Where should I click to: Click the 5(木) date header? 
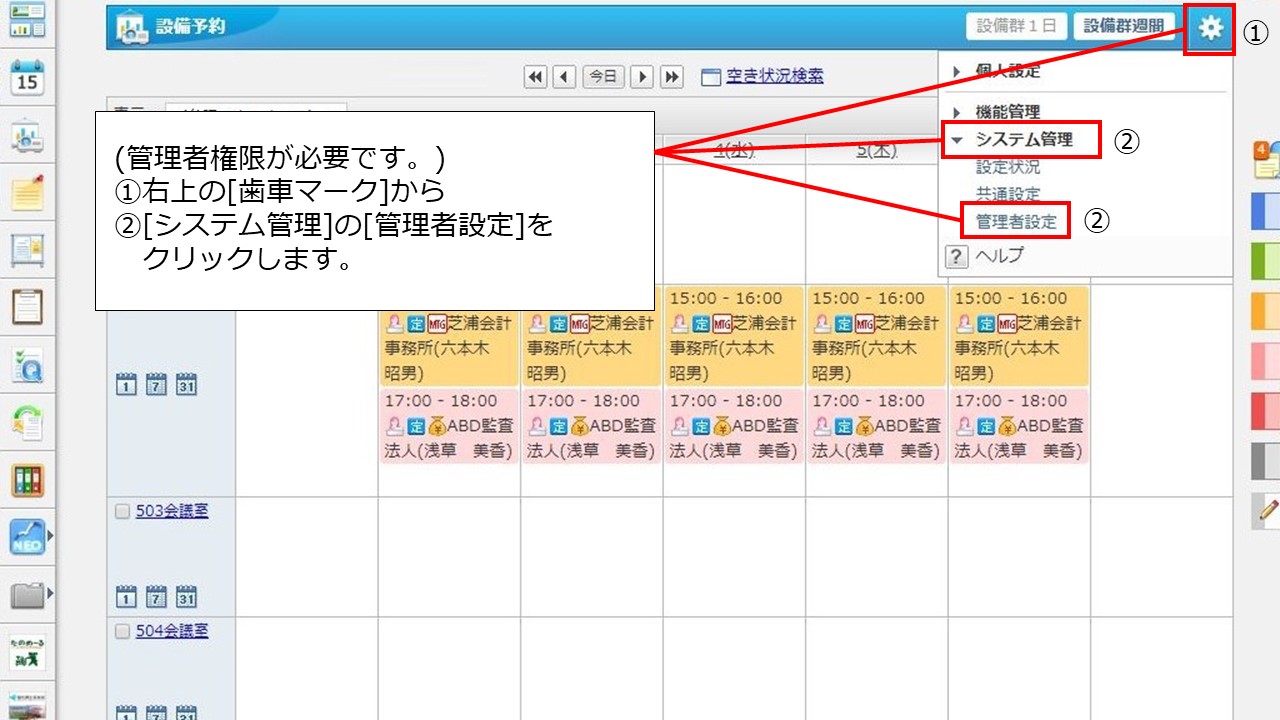point(876,150)
